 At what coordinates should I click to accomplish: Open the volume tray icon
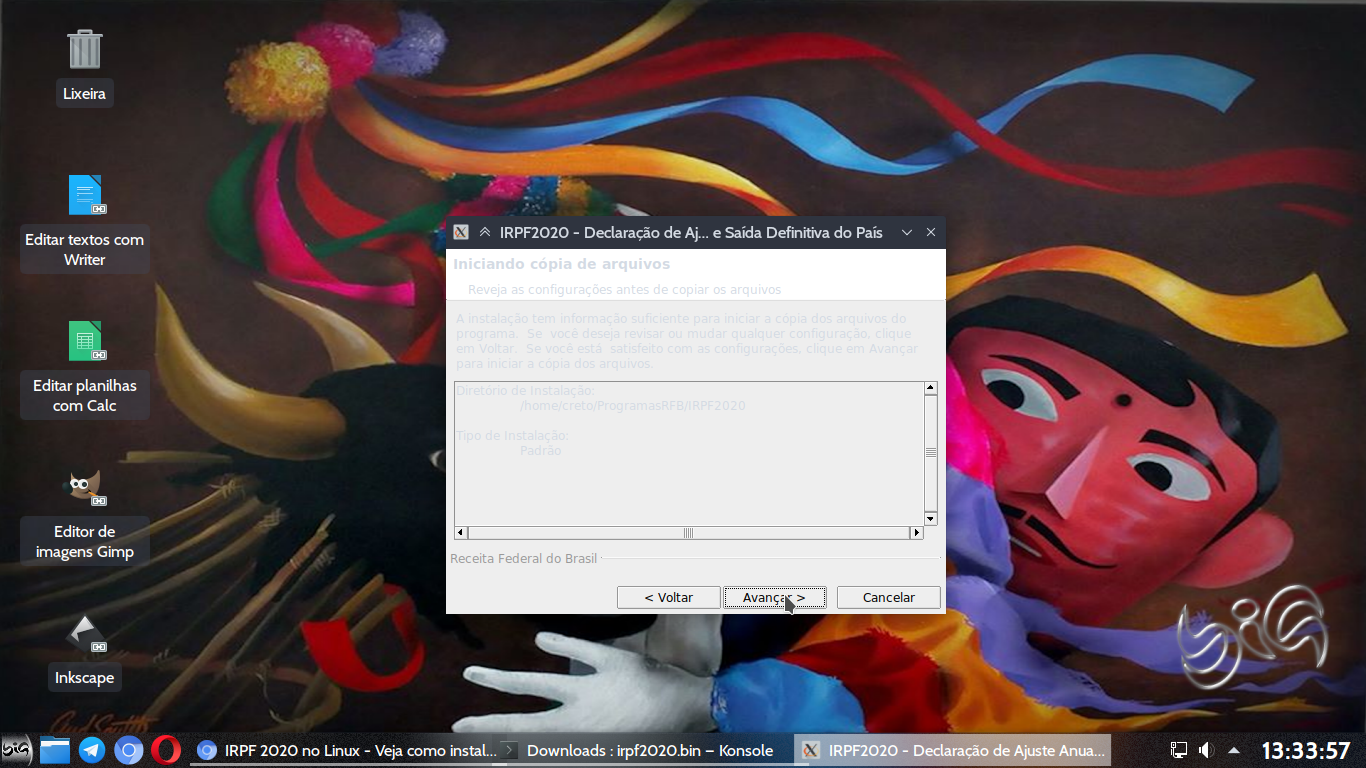[x=1206, y=750]
